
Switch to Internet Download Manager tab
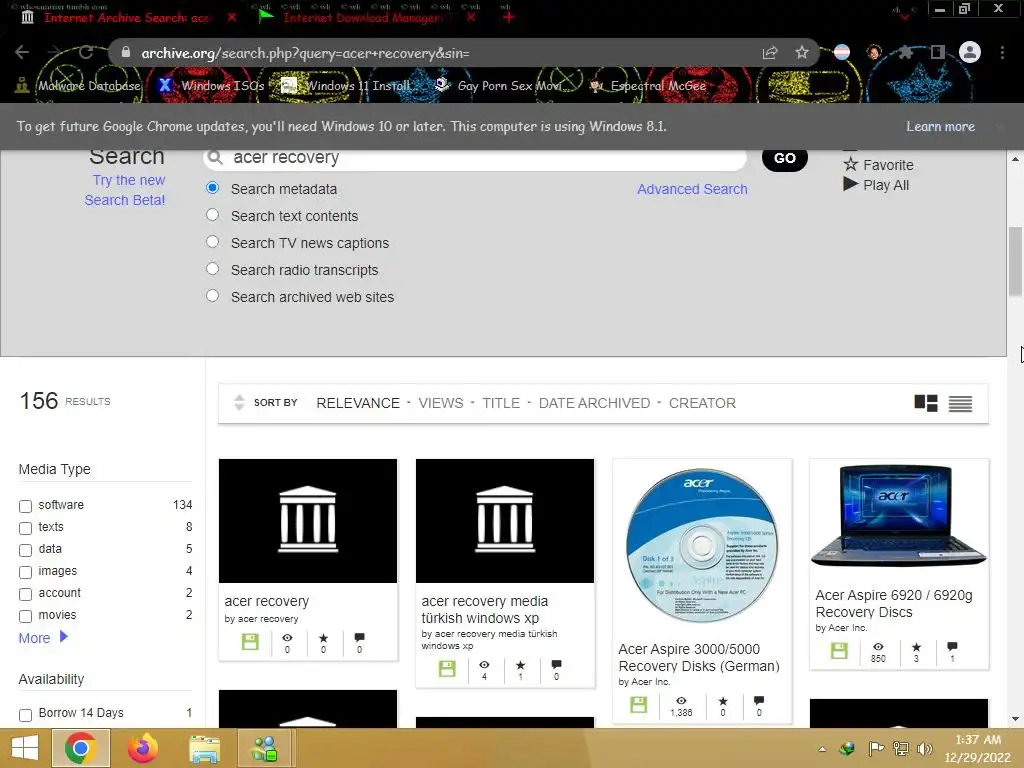[x=363, y=18]
